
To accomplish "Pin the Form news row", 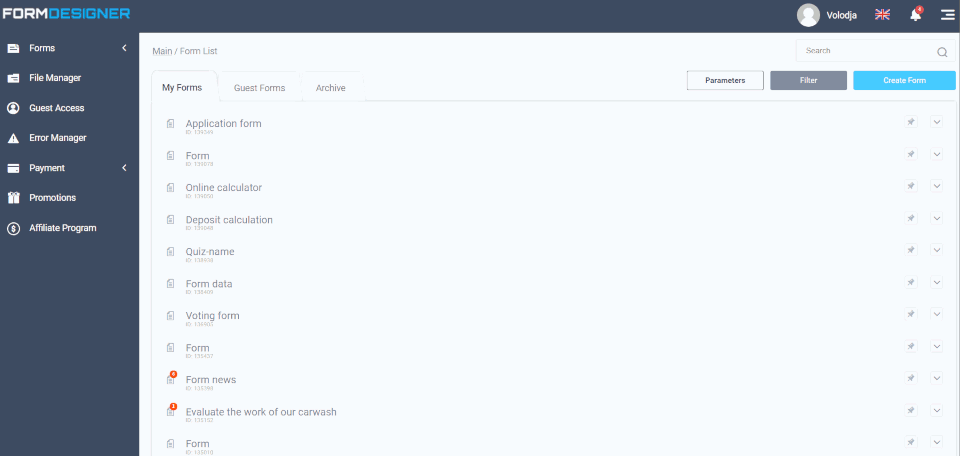I will coord(911,378).
